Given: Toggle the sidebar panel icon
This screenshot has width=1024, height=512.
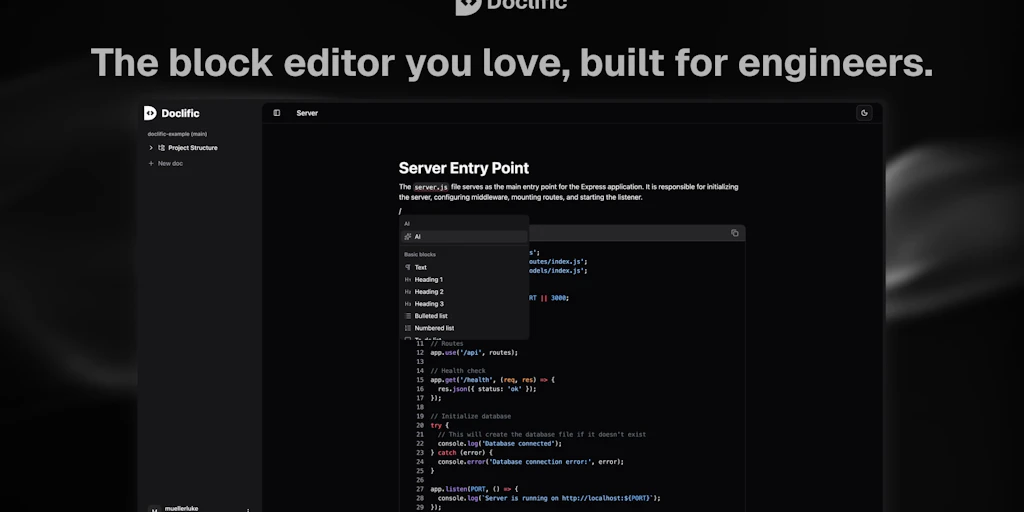Looking at the screenshot, I should coord(277,113).
